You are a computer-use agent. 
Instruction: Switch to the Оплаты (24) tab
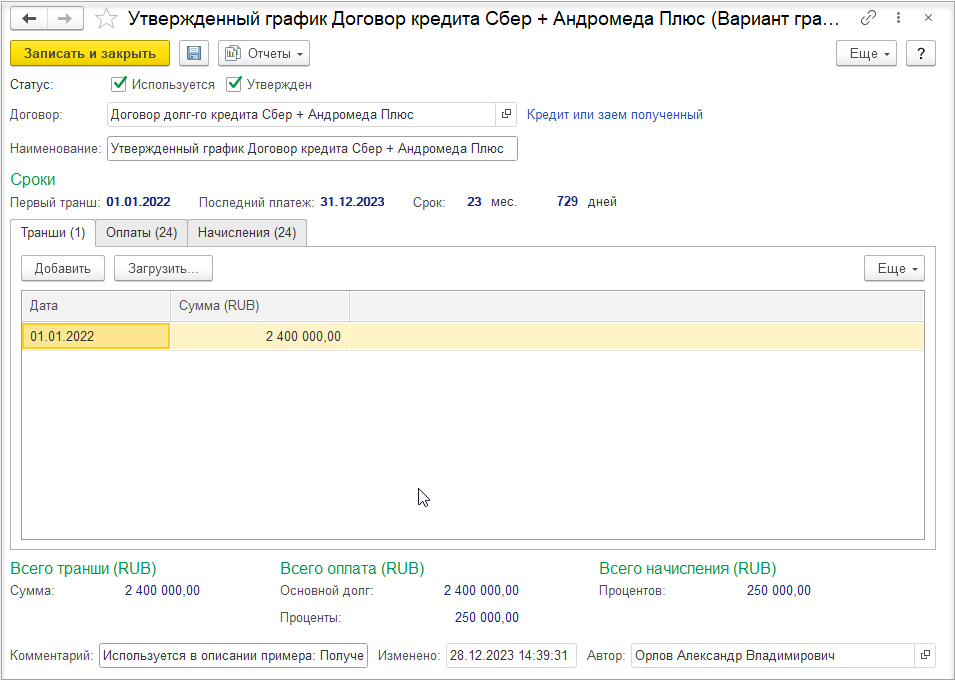click(141, 233)
